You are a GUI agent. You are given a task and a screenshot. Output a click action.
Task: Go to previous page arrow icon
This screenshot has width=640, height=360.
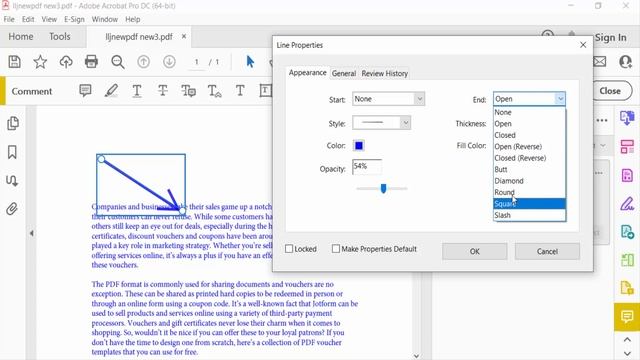[143, 62]
